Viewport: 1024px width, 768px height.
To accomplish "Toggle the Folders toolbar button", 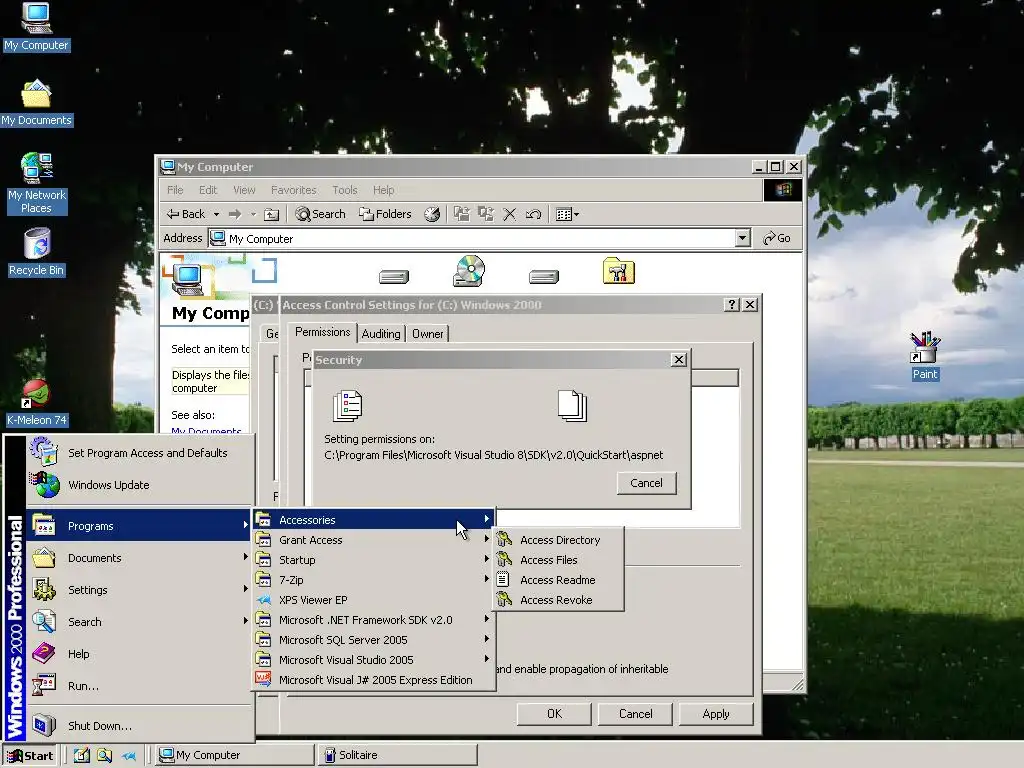I will [385, 214].
